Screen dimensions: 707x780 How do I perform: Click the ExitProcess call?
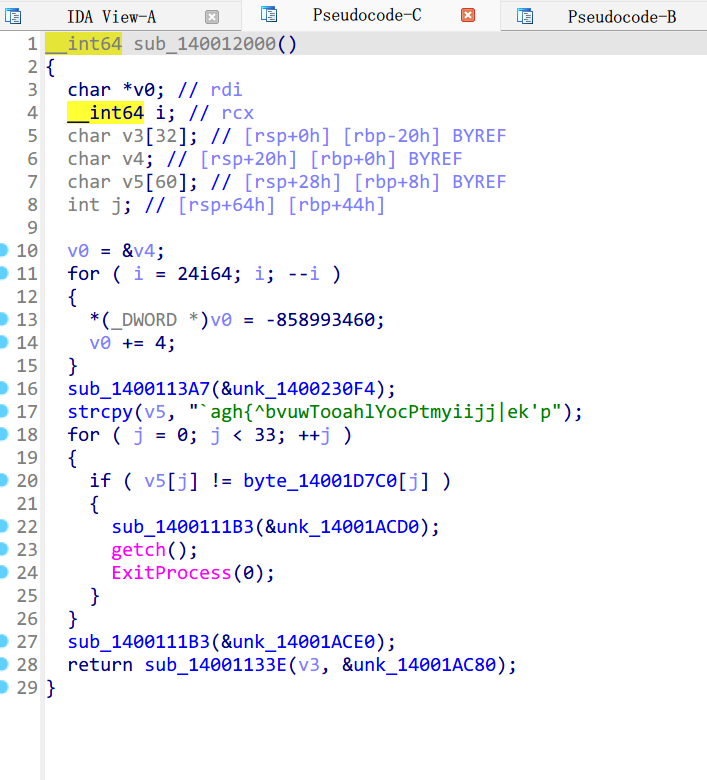coord(172,573)
